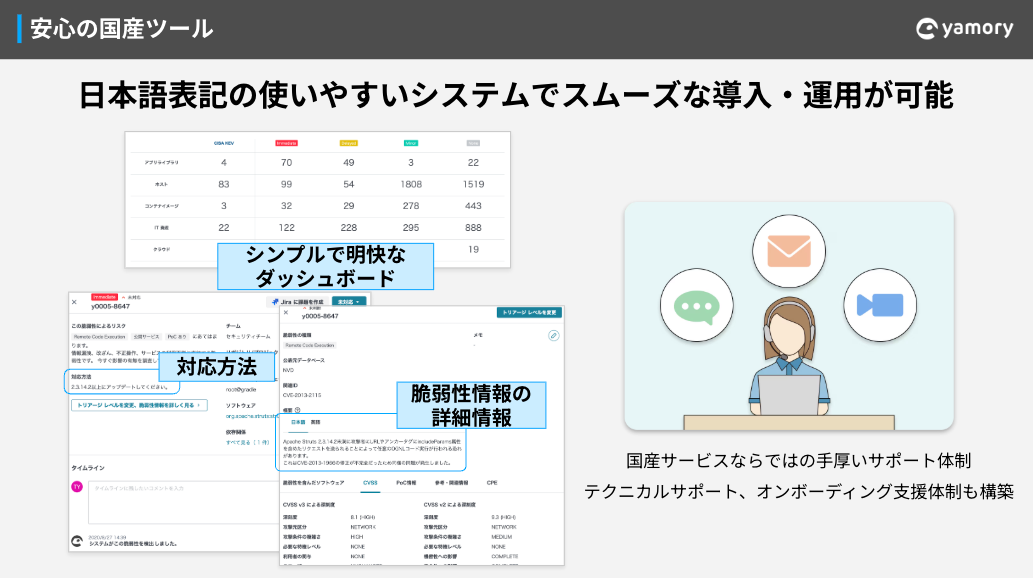Click the memo edit pencil icon
Image resolution: width=1033 pixels, height=578 pixels.
[x=553, y=335]
